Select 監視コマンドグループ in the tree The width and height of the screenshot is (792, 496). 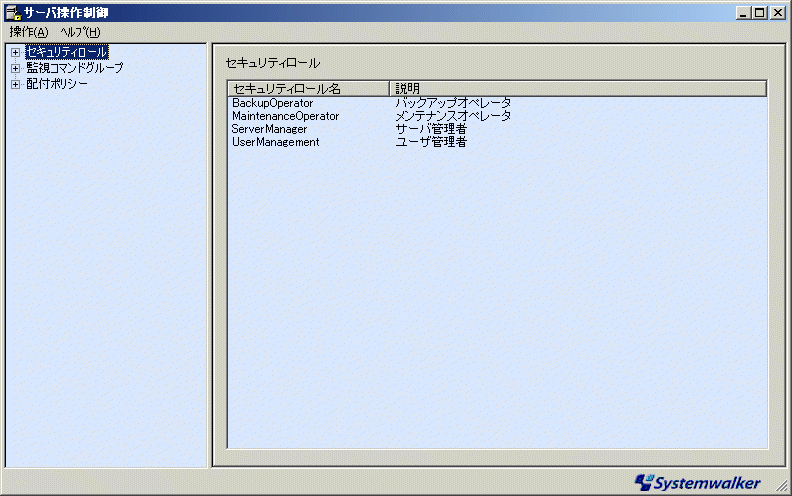click(75, 68)
